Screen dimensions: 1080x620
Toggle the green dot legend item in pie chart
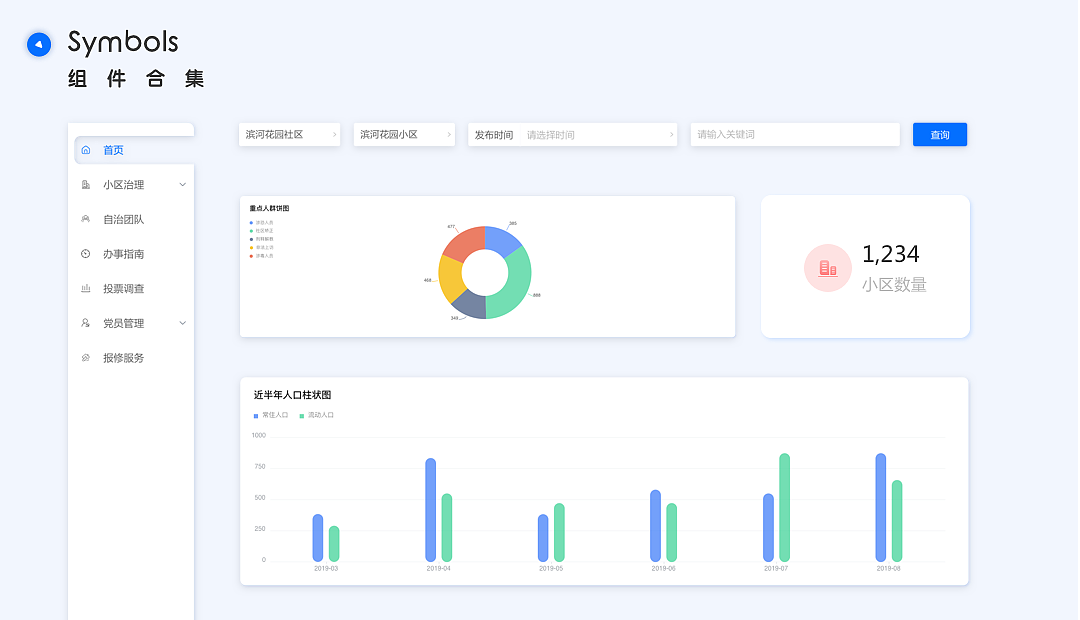pos(262,231)
